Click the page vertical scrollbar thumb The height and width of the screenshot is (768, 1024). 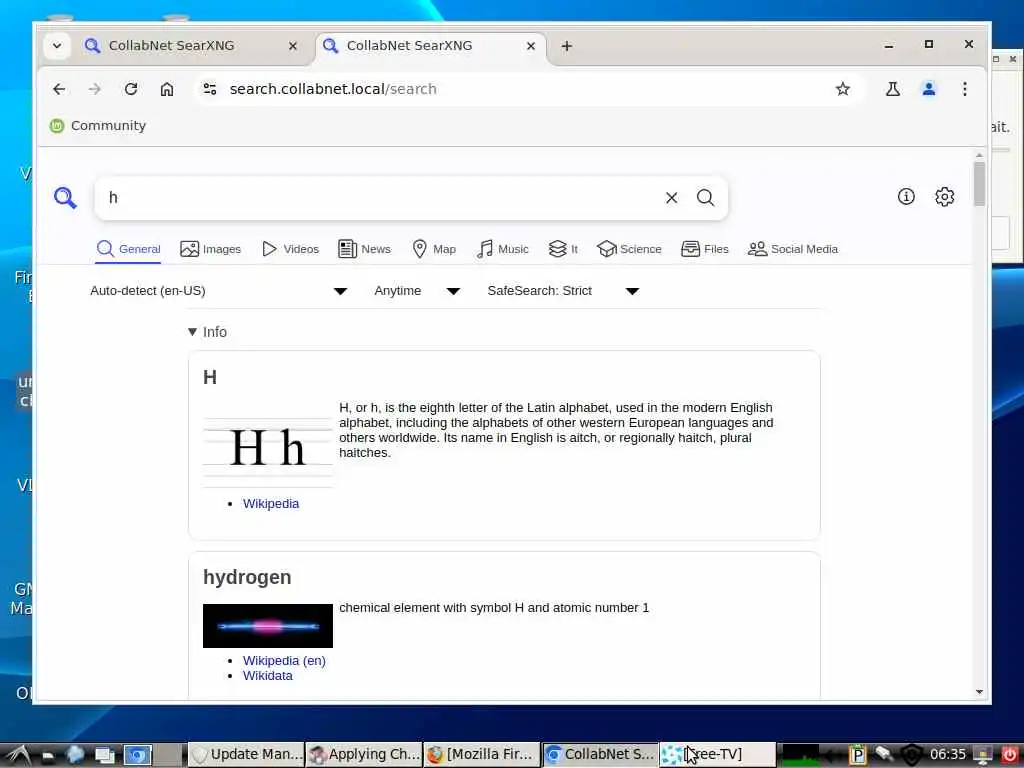pyautogui.click(x=979, y=184)
